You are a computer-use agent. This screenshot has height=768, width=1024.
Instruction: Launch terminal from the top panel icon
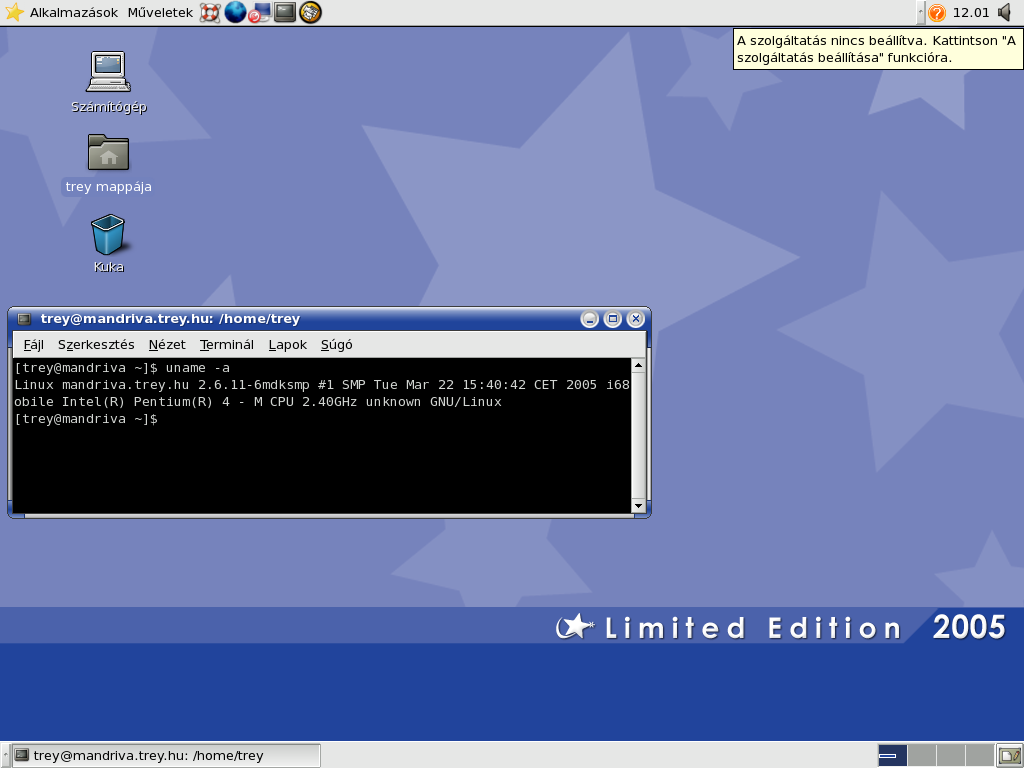click(x=285, y=12)
